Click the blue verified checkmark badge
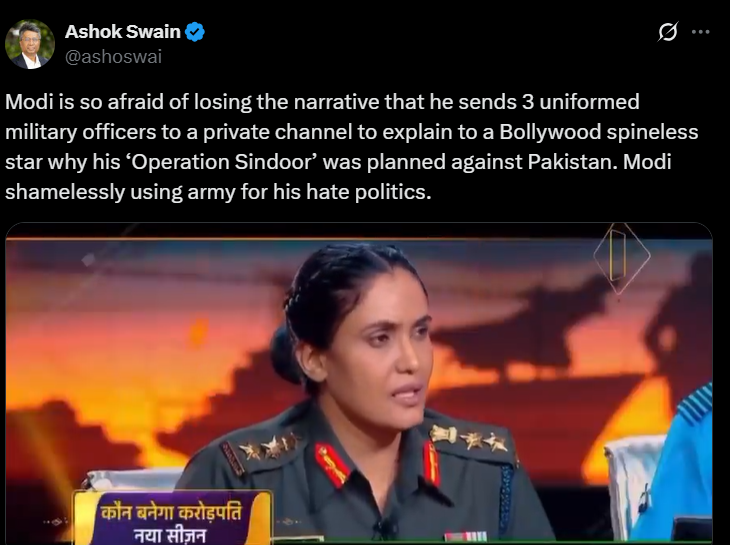Screen dimensions: 730x545 195,32
